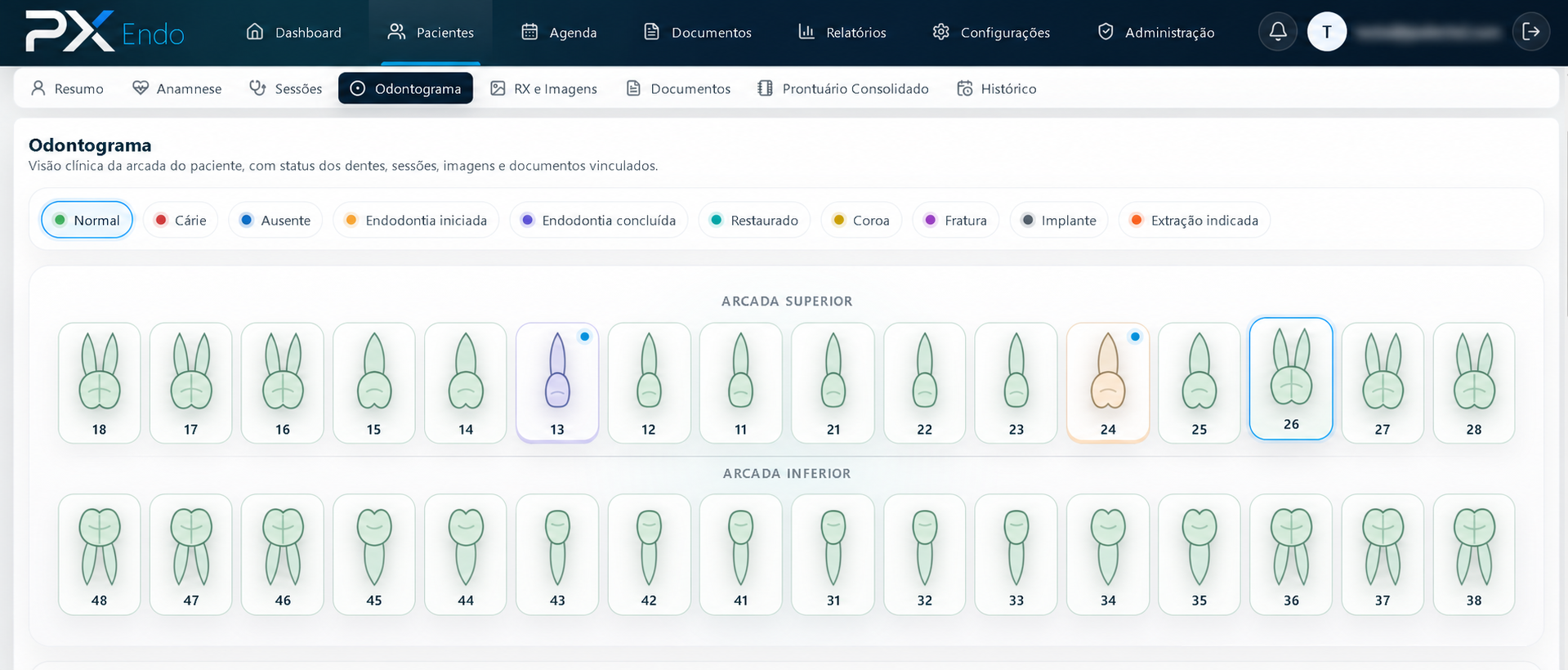Go to the Dashboard menu

point(294,32)
